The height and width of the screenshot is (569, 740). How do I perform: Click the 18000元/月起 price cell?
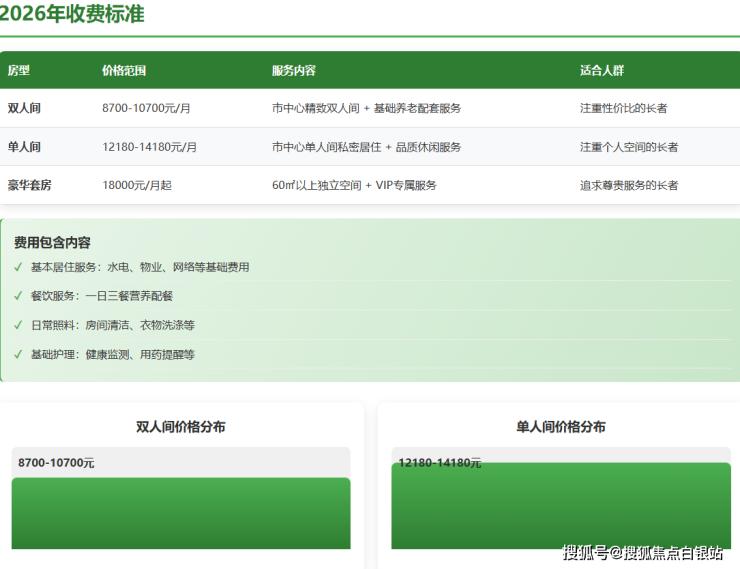pos(137,185)
